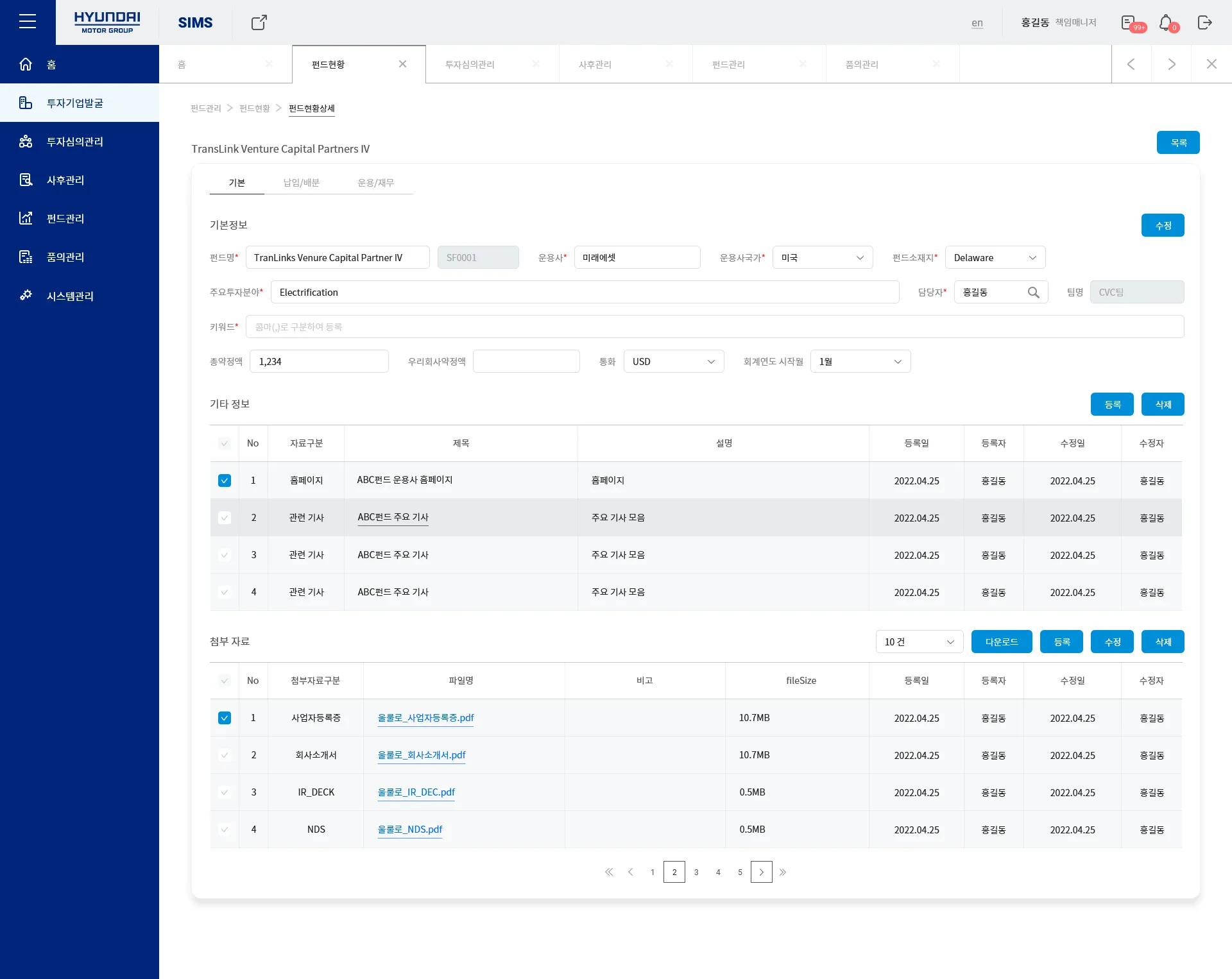Screen dimensions: 1232x979
Task: Check row 4 checkbox in 기타 정보 table
Action: 225,592
